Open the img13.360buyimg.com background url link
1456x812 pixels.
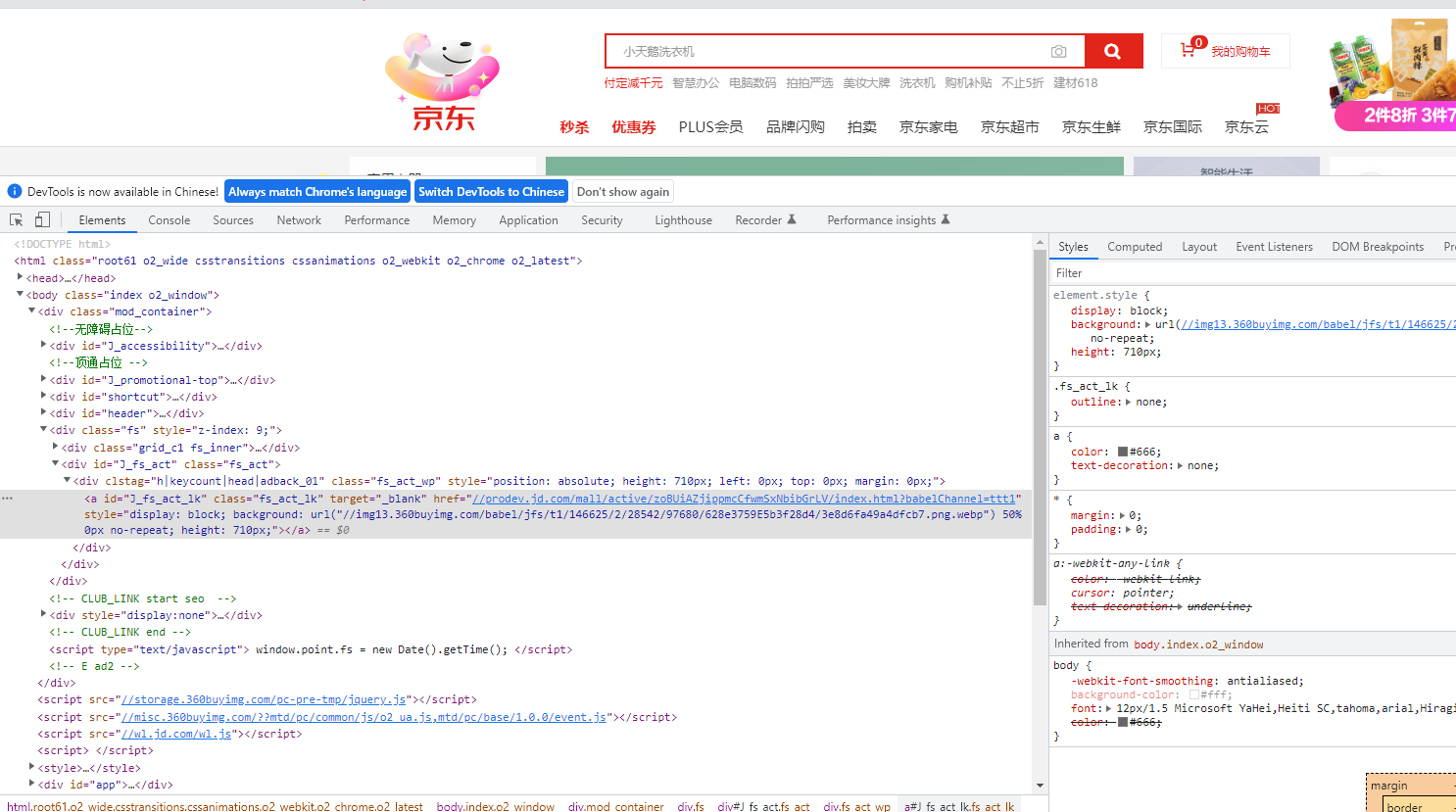(x=1318, y=324)
